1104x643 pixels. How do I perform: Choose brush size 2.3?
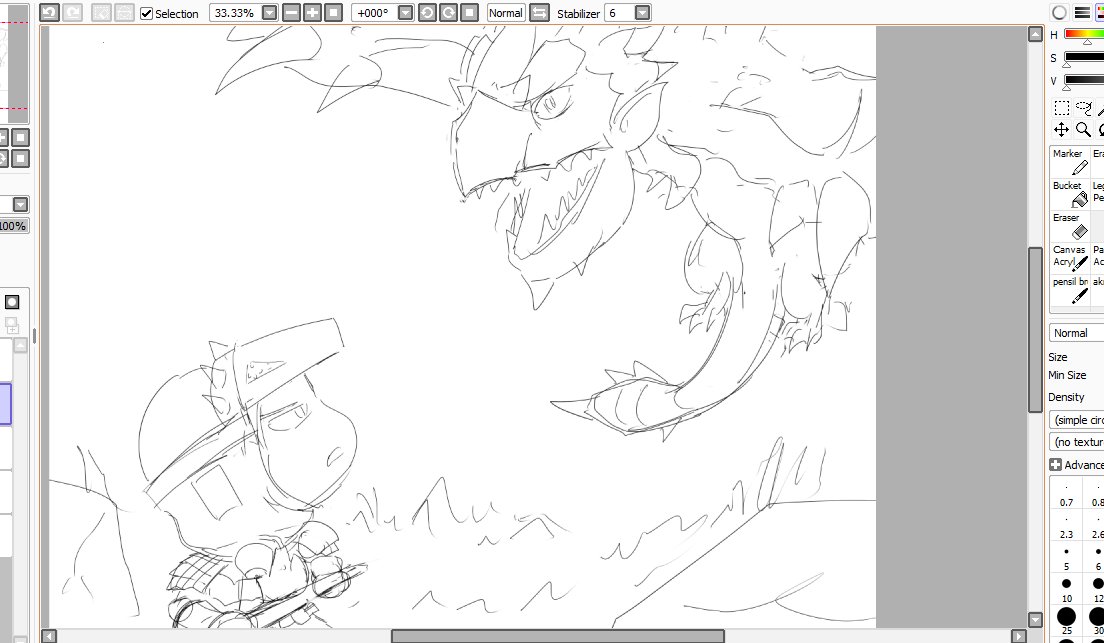[x=1067, y=526]
